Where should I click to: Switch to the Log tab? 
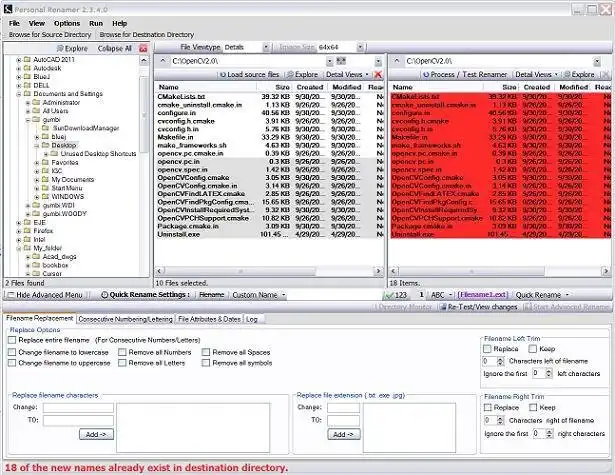point(252,319)
